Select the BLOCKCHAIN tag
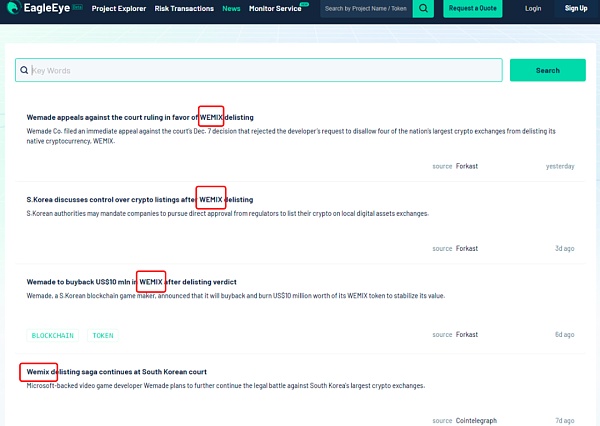This screenshot has width=600, height=426. coord(53,335)
